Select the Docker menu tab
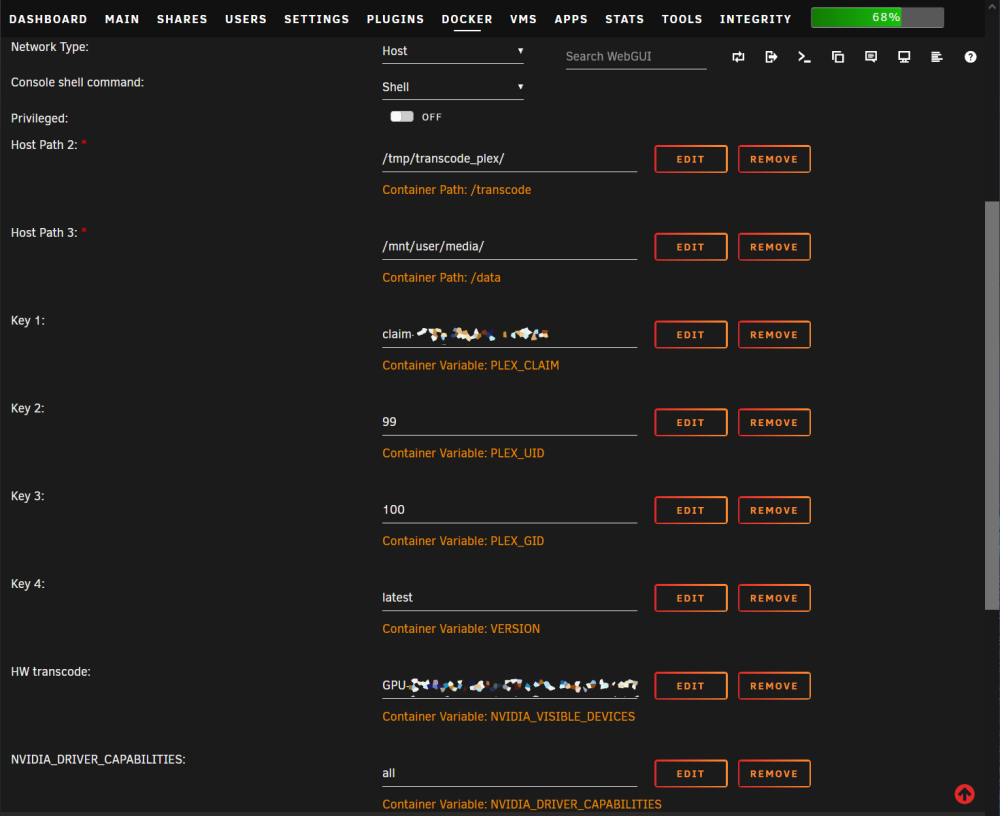Screen dimensions: 1000x816 (467, 19)
